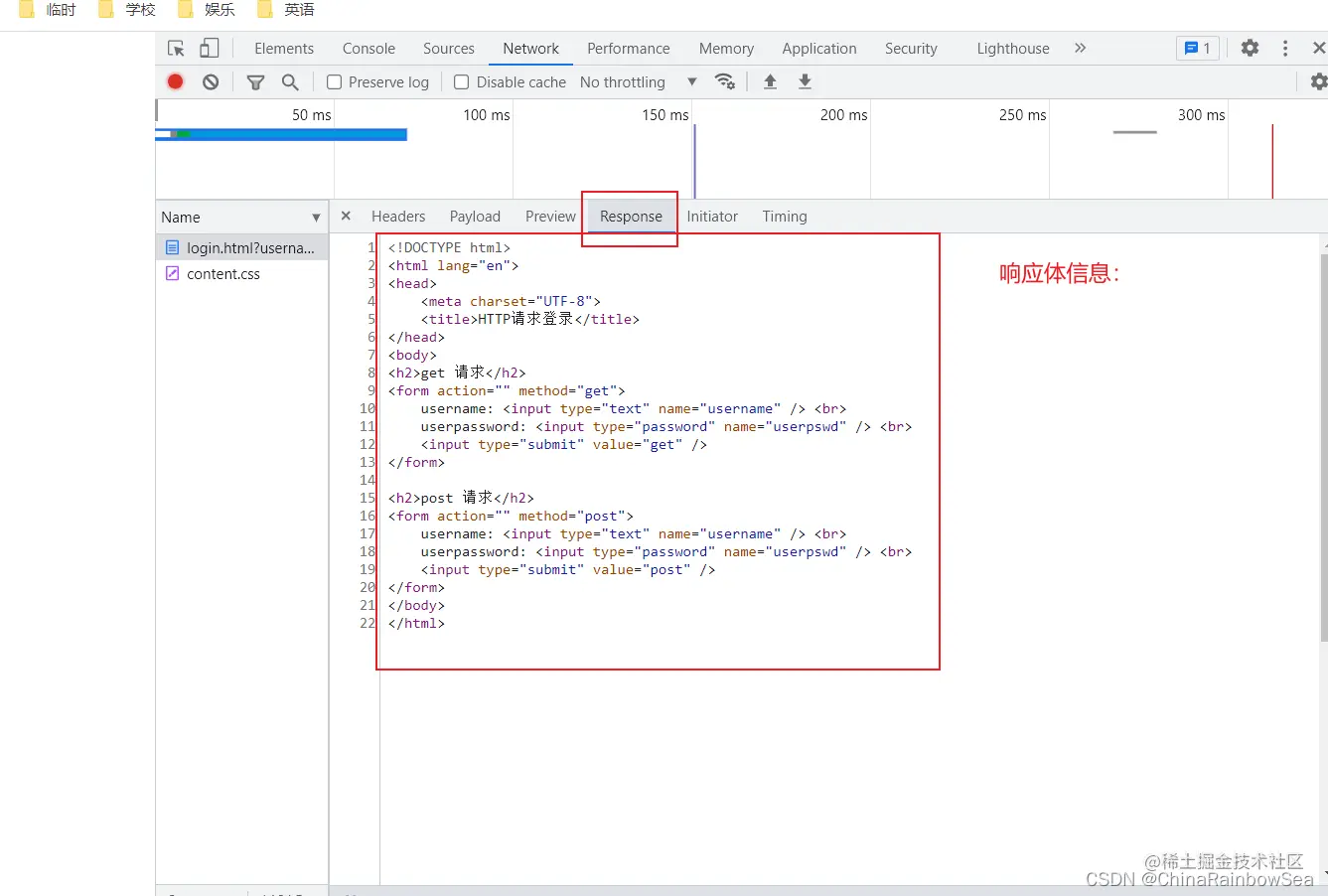Switch to the Security tab
The image size is (1328, 896).
911,49
